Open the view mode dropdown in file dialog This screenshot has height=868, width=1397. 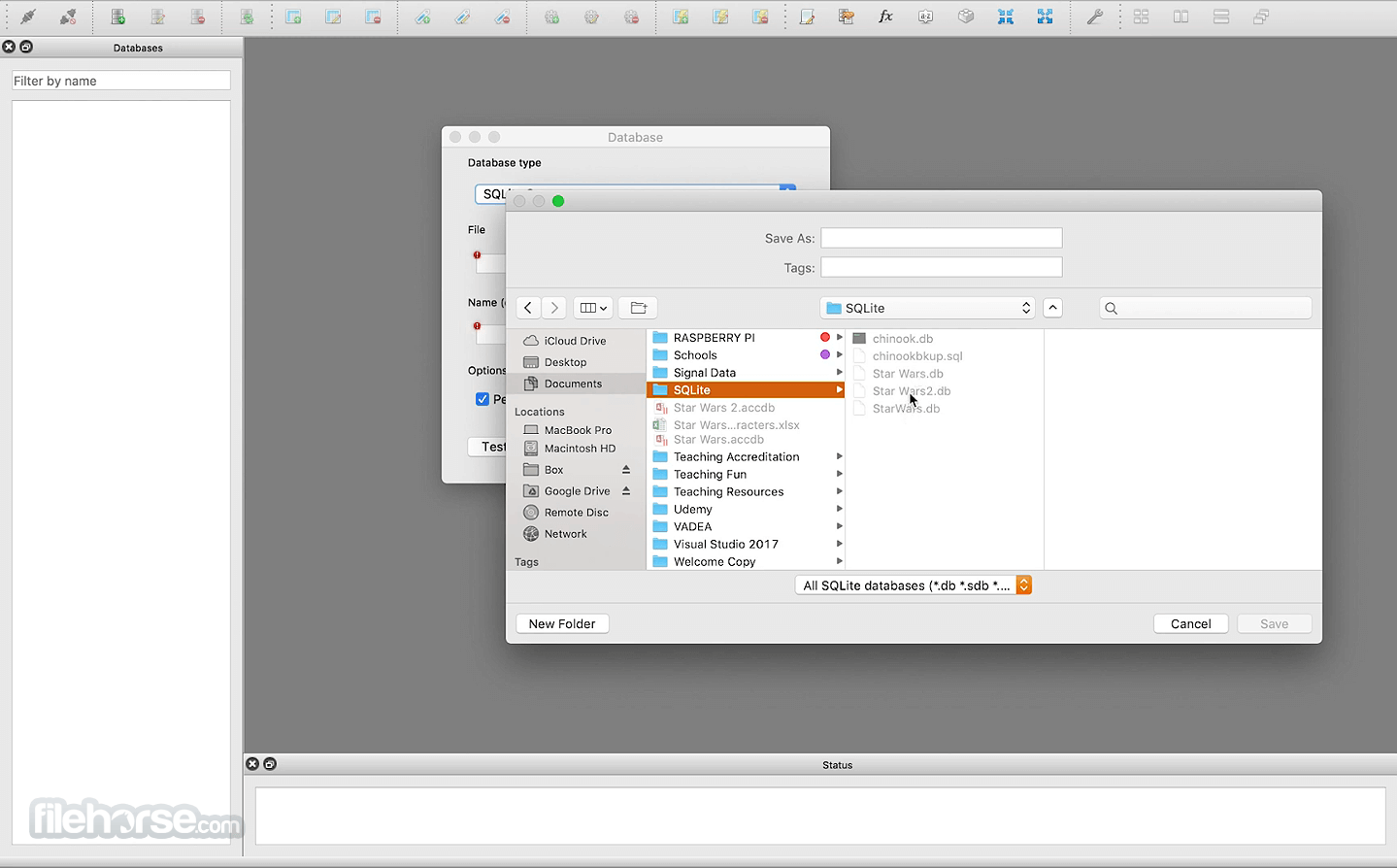[x=592, y=308]
